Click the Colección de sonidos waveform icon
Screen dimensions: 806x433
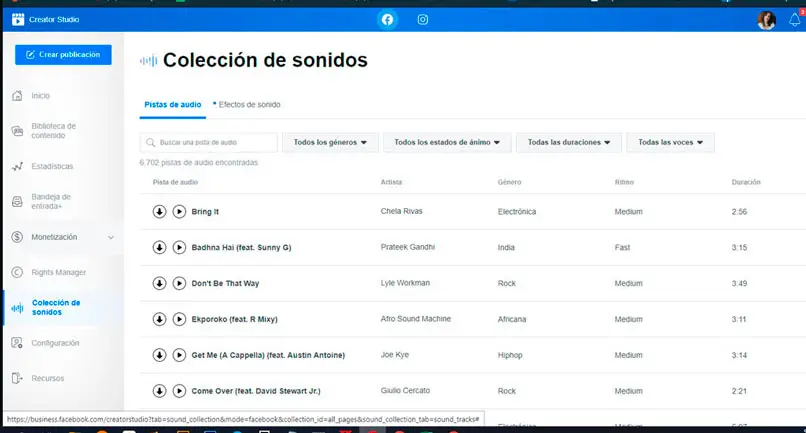coord(17,309)
